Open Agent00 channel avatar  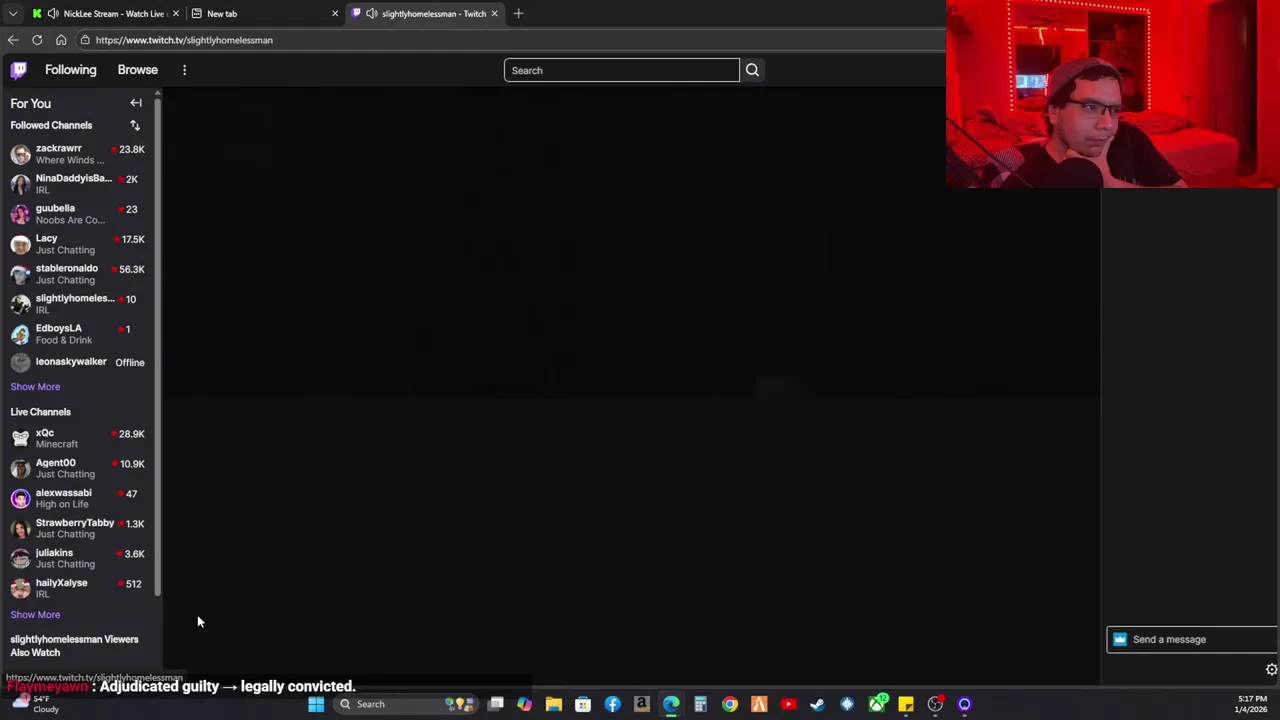20,469
